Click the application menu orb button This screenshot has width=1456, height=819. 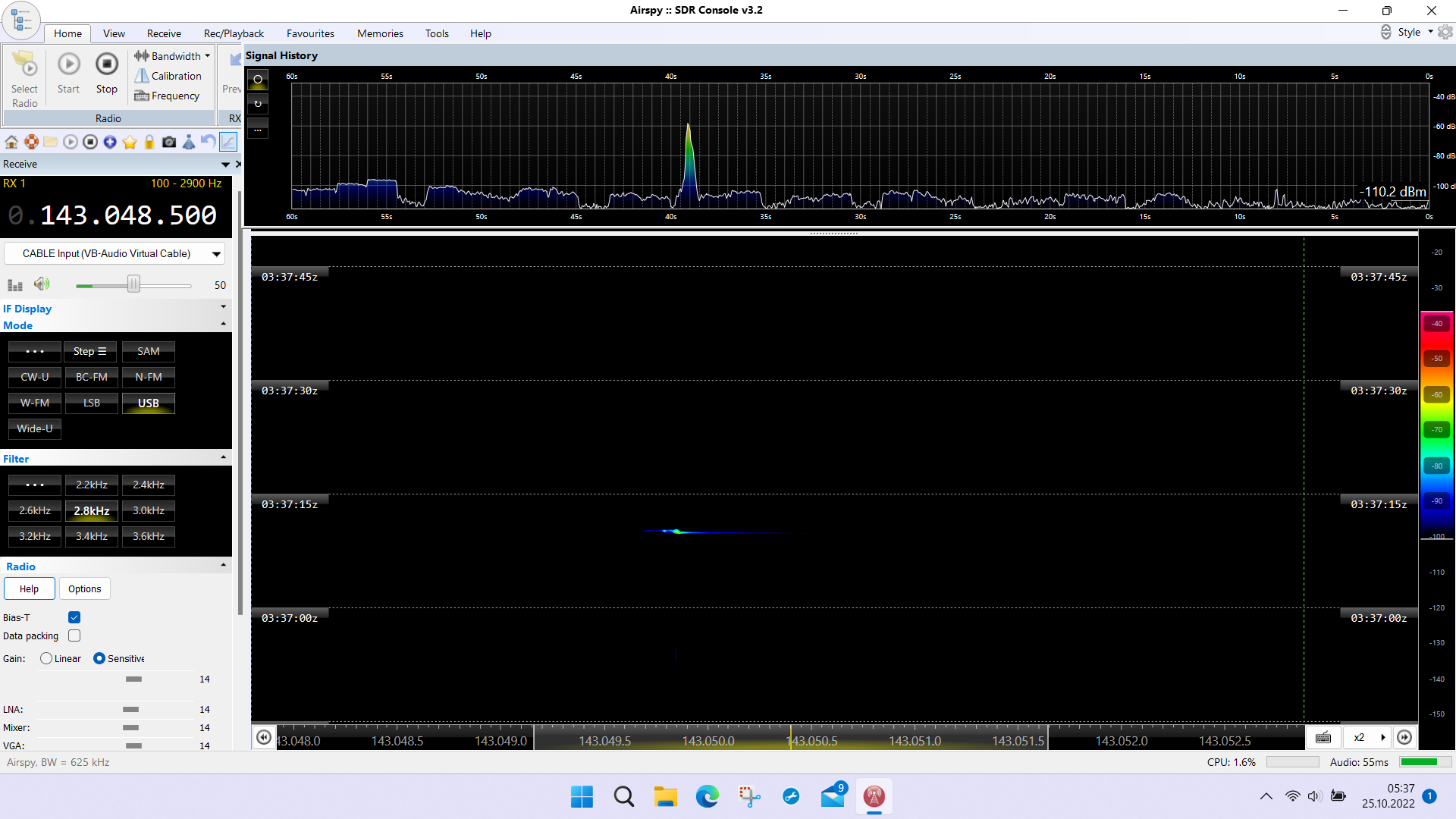21,20
